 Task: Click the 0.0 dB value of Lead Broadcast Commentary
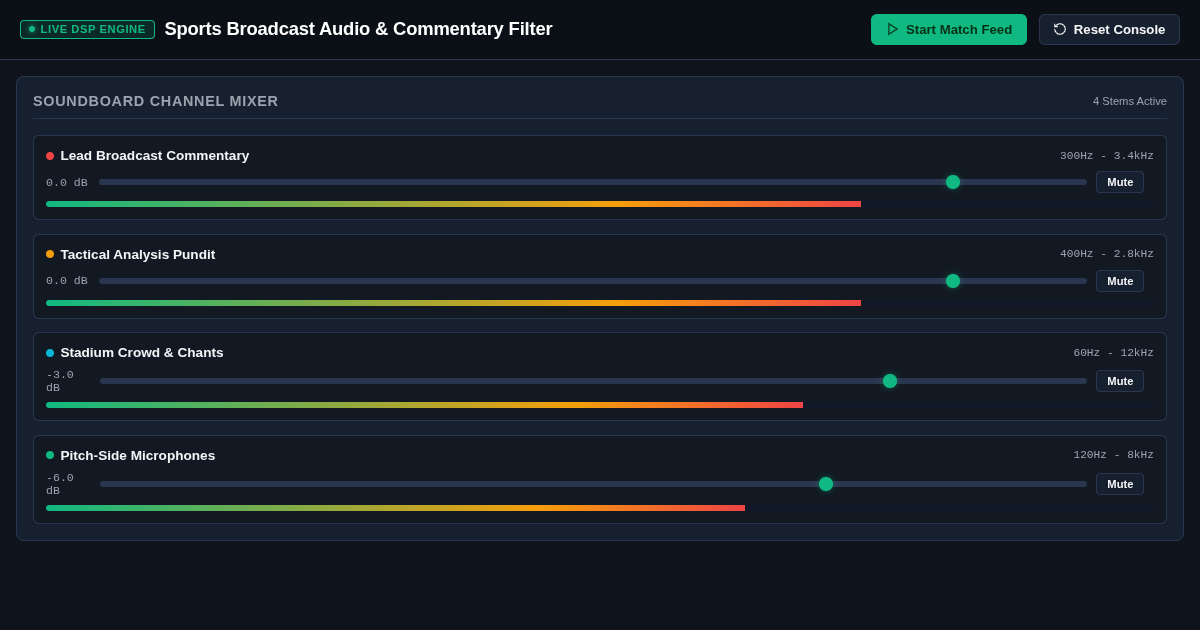tap(67, 183)
